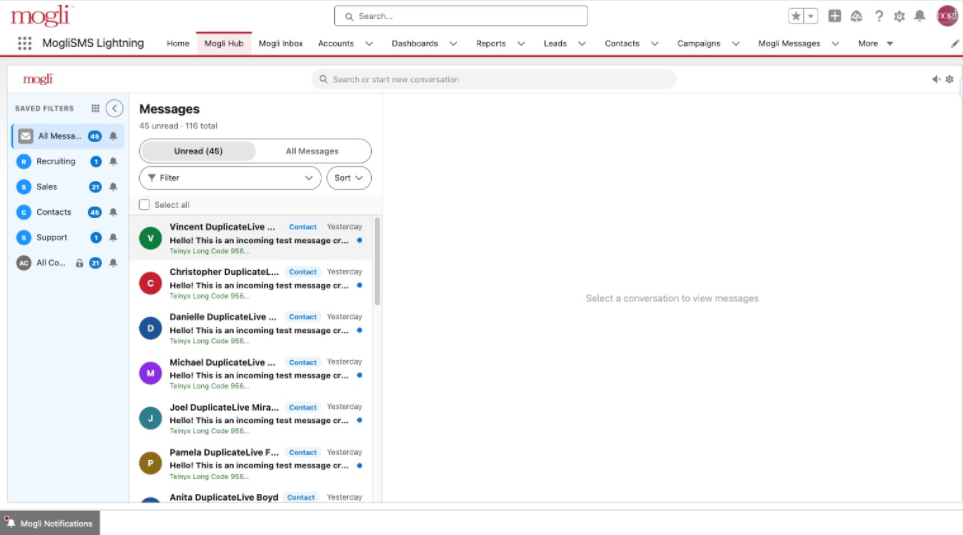Open the Salesforce help question mark

879,16
